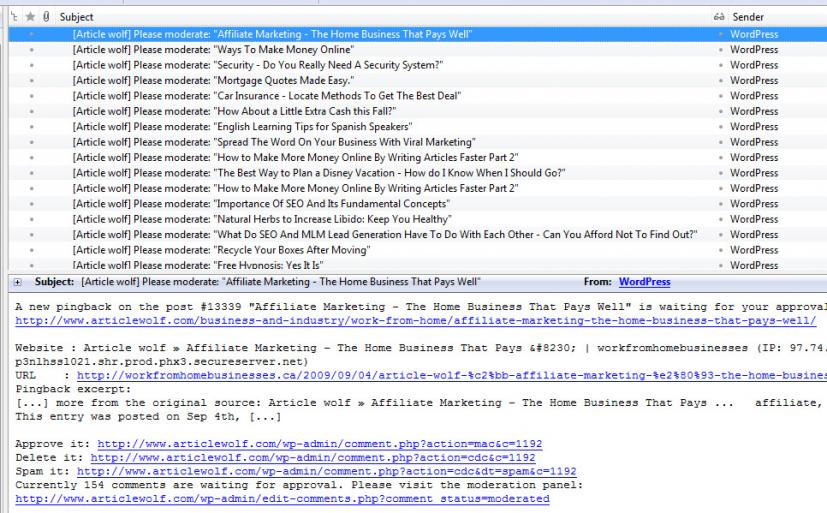The height and width of the screenshot is (513, 827).
Task: Star the "Ways To Make Money Online" message
Action: [30, 49]
